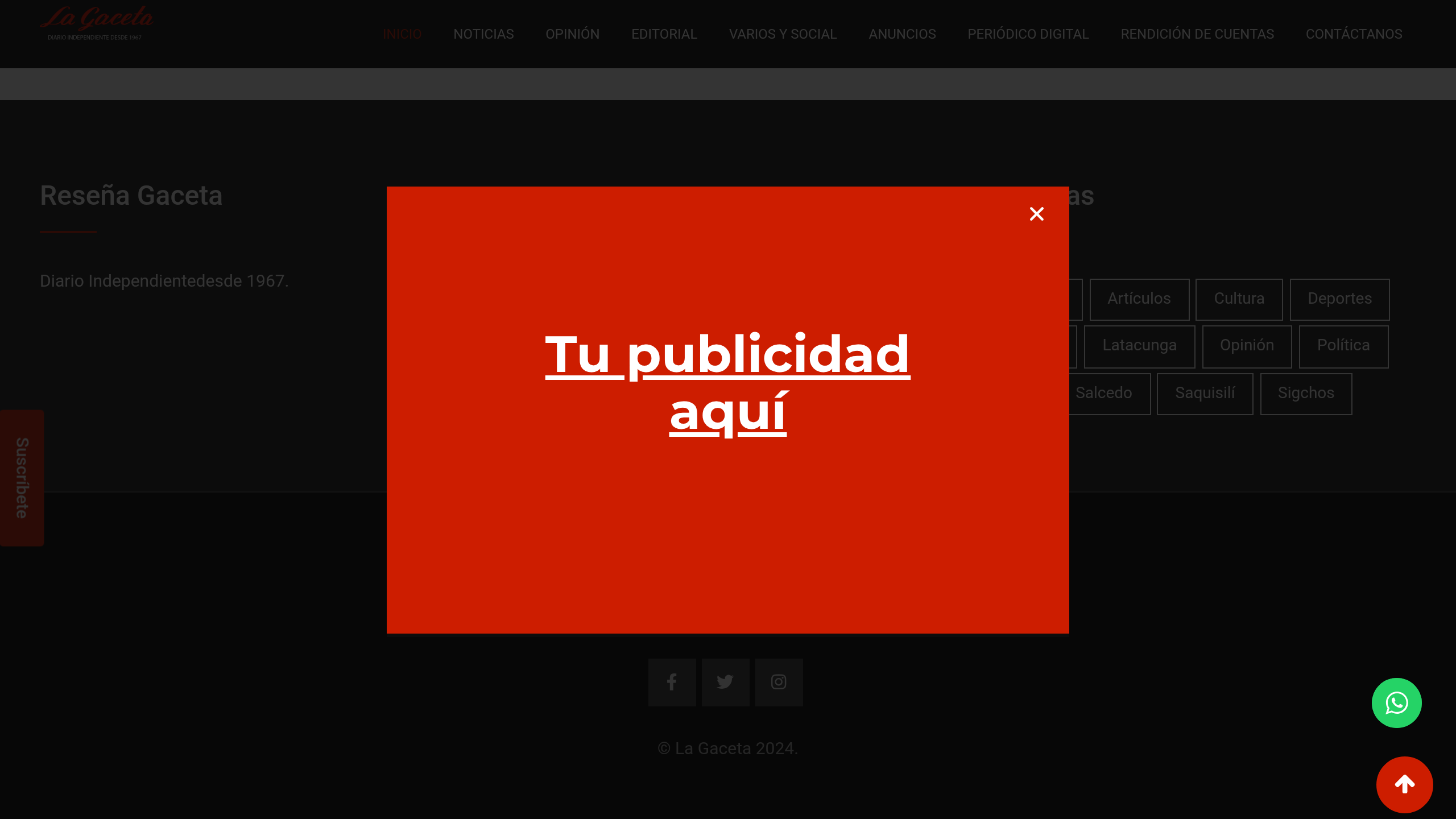This screenshot has height=819, width=1456.
Task: Select the Sigchos tag
Action: tap(1306, 392)
